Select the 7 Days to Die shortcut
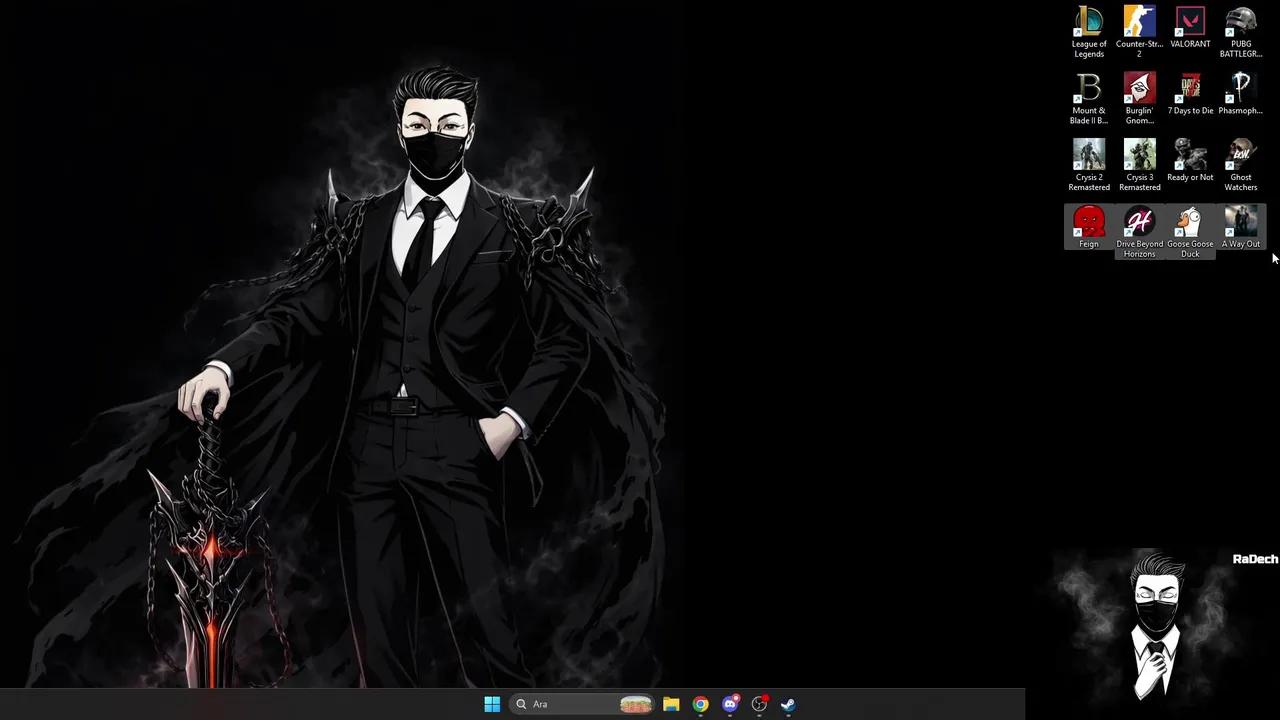 1190,95
